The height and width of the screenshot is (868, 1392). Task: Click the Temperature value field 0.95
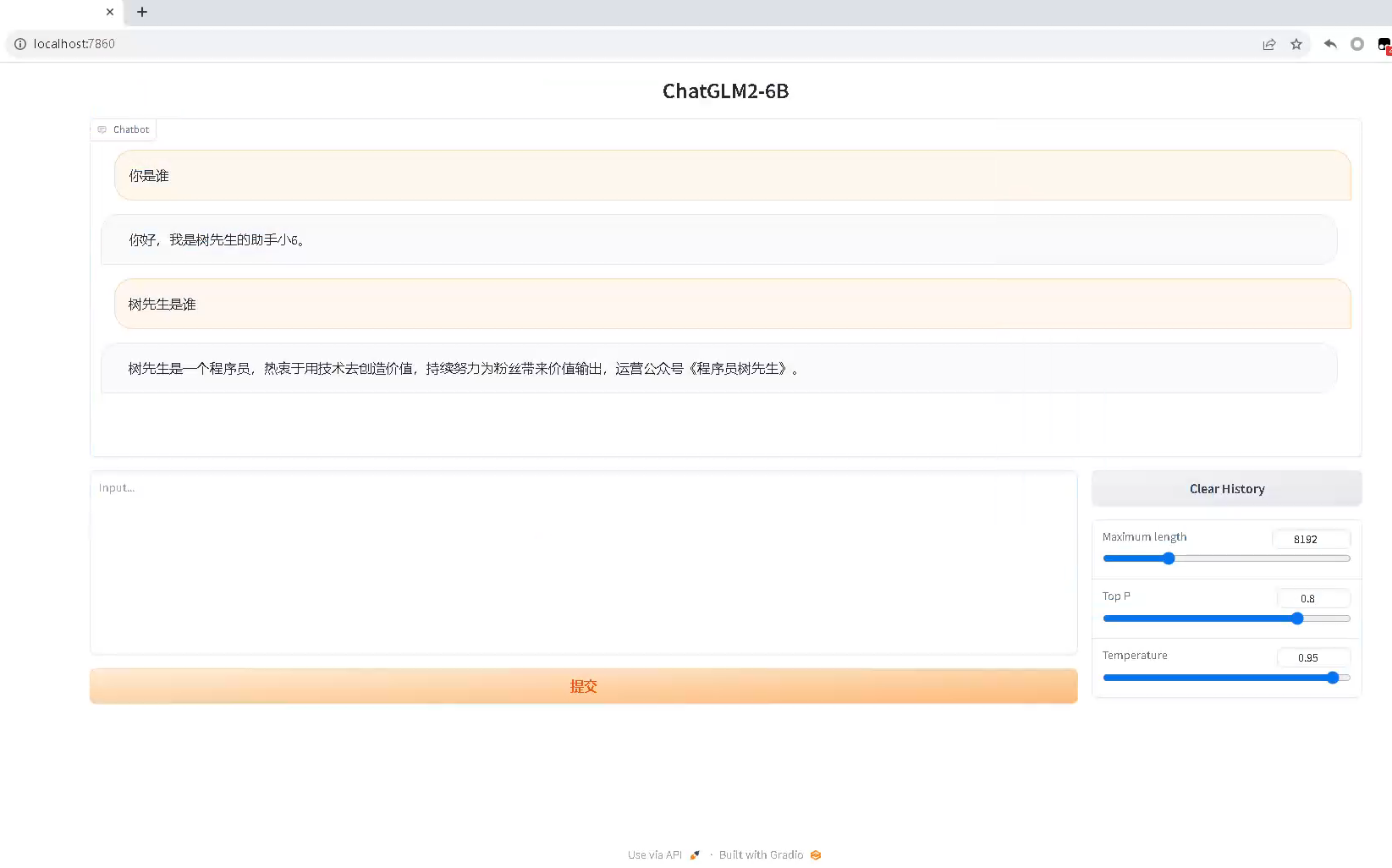coord(1313,657)
